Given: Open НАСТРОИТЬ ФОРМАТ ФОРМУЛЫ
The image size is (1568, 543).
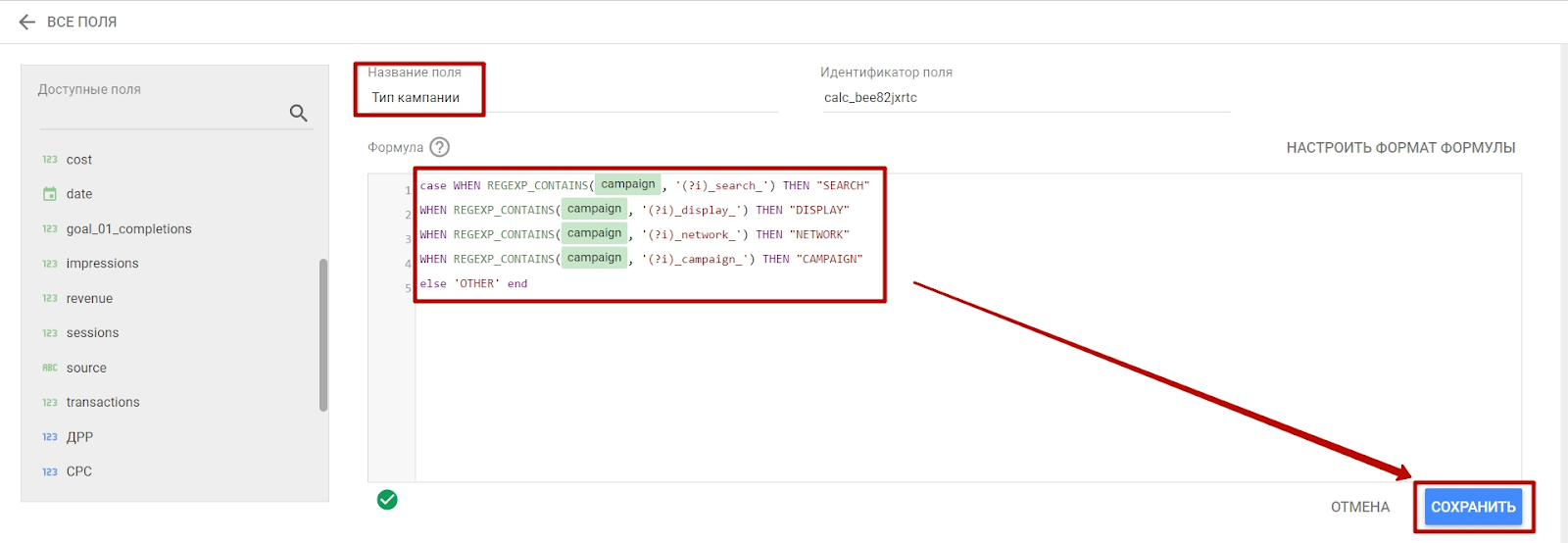Looking at the screenshot, I should coord(1400,148).
